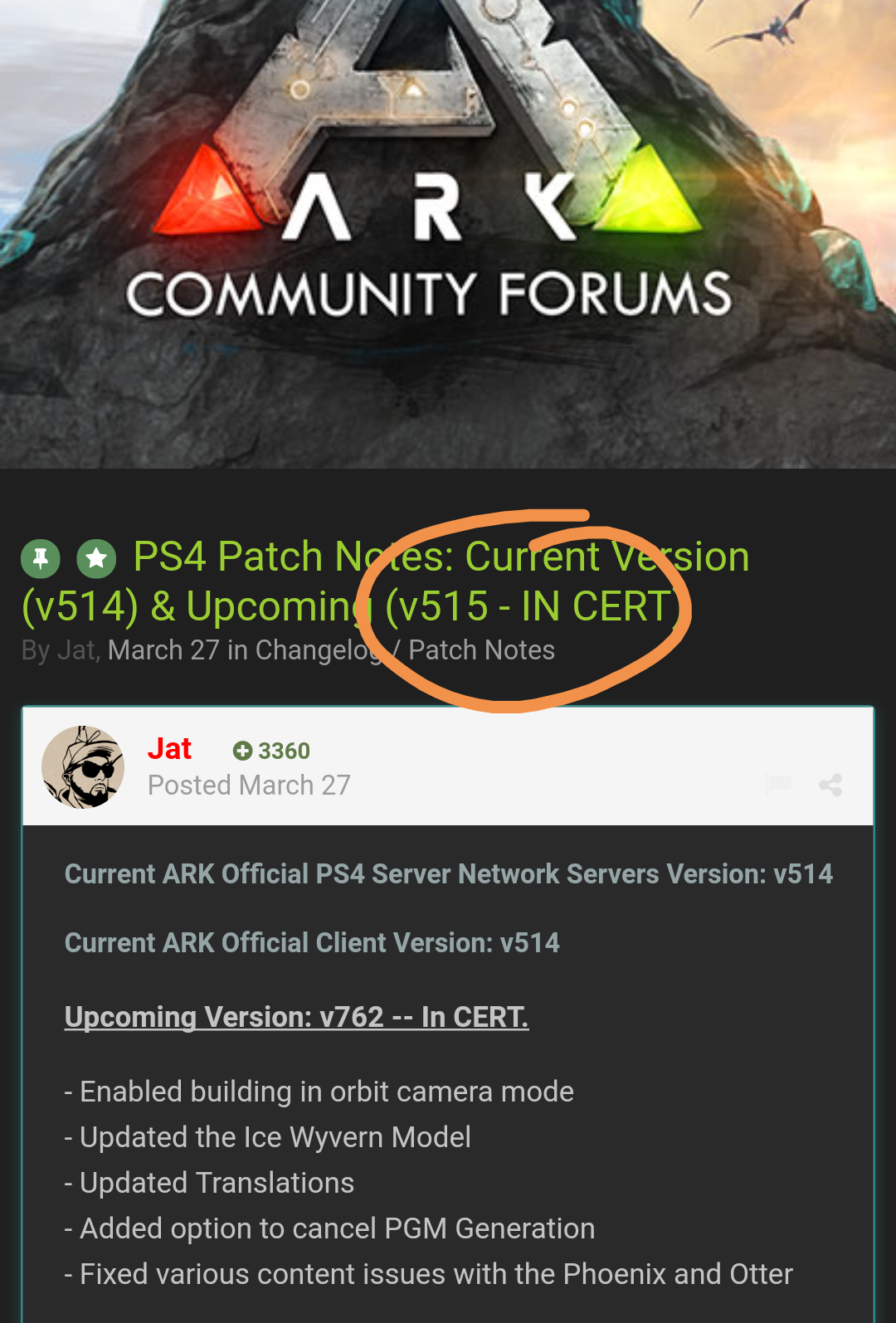Image resolution: width=896 pixels, height=1323 pixels.
Task: Click the COMMUNITY FORUMS banner text
Action: 429,294
